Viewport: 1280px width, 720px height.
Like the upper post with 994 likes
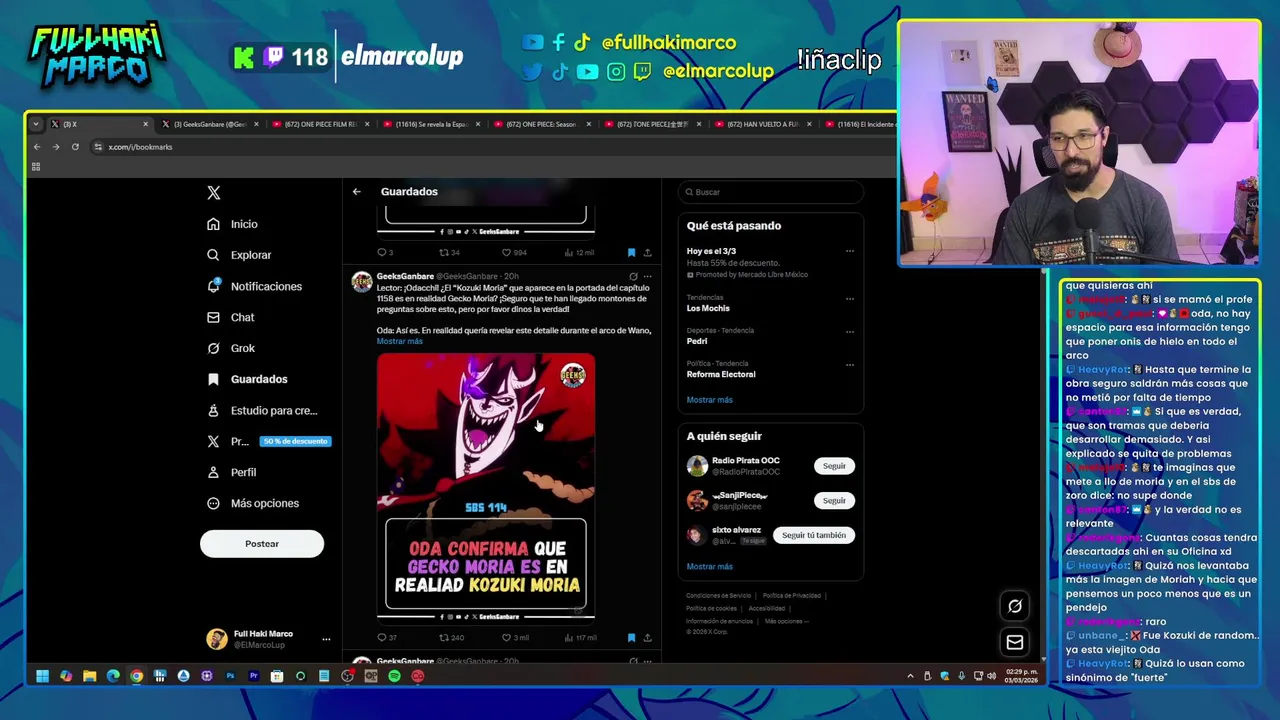click(514, 253)
